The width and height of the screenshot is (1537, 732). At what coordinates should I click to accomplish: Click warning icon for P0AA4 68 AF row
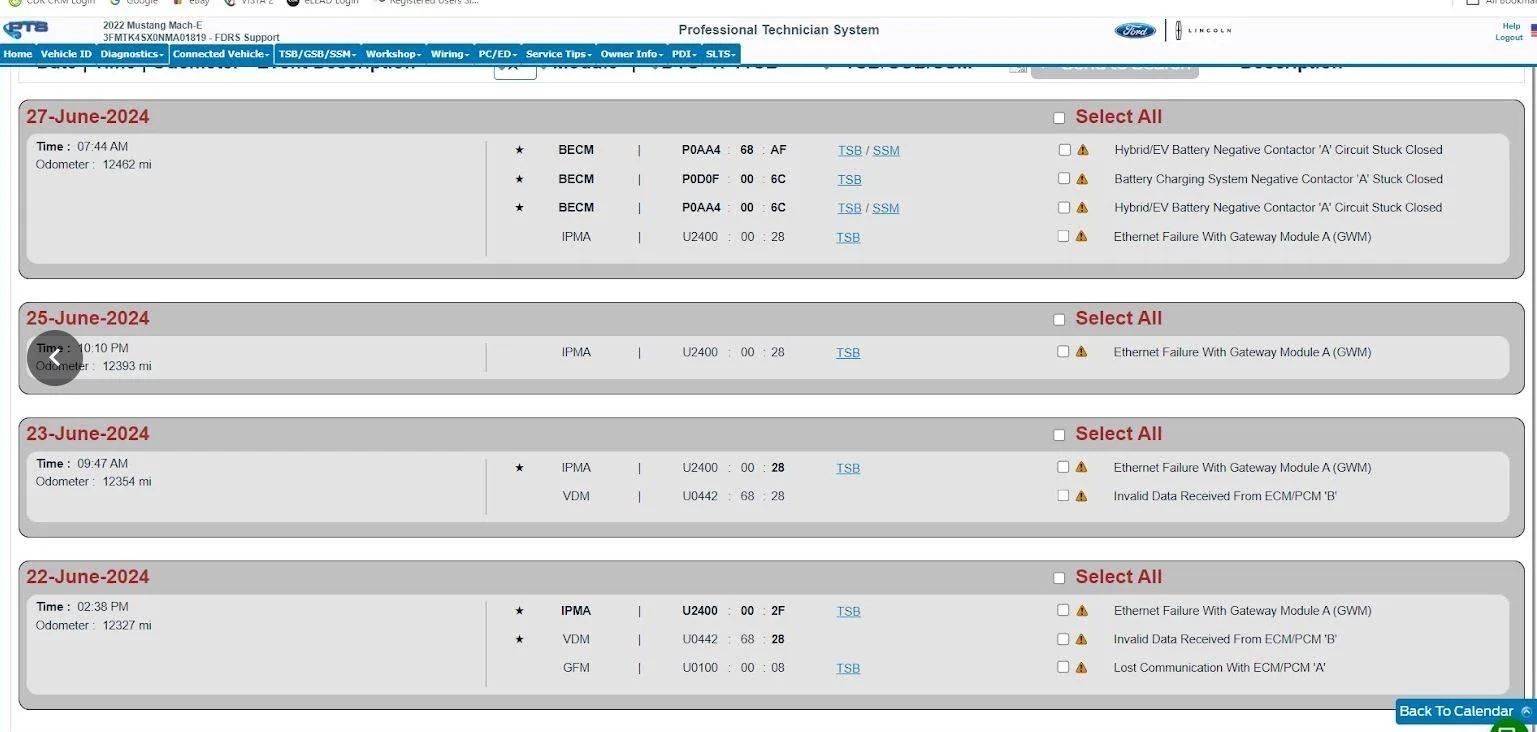click(1082, 150)
